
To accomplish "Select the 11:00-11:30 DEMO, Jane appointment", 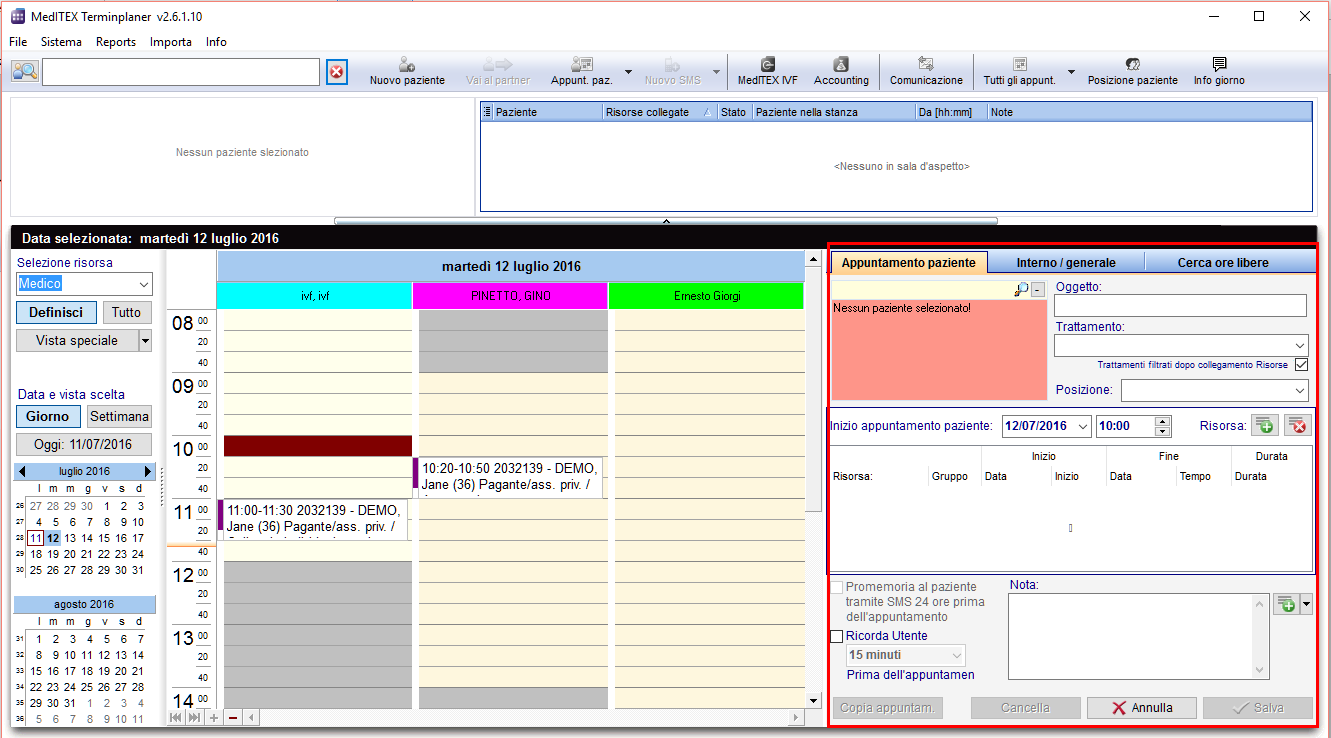I will [313, 519].
